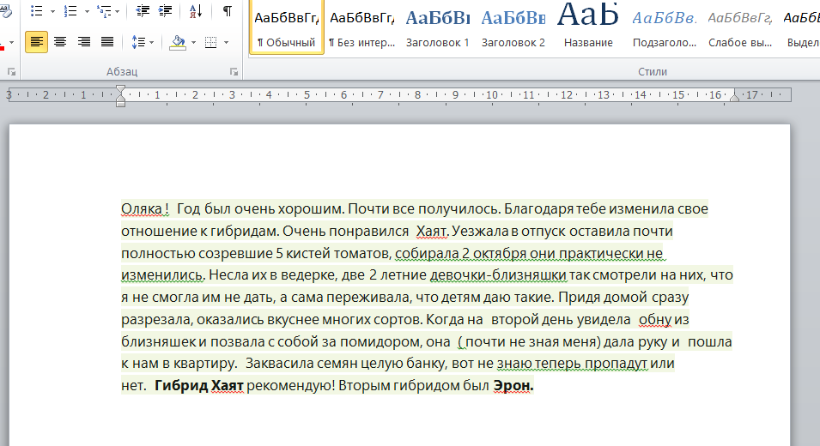The height and width of the screenshot is (446, 820).
Task: Decrease the paragraph indent
Action: tap(142, 11)
